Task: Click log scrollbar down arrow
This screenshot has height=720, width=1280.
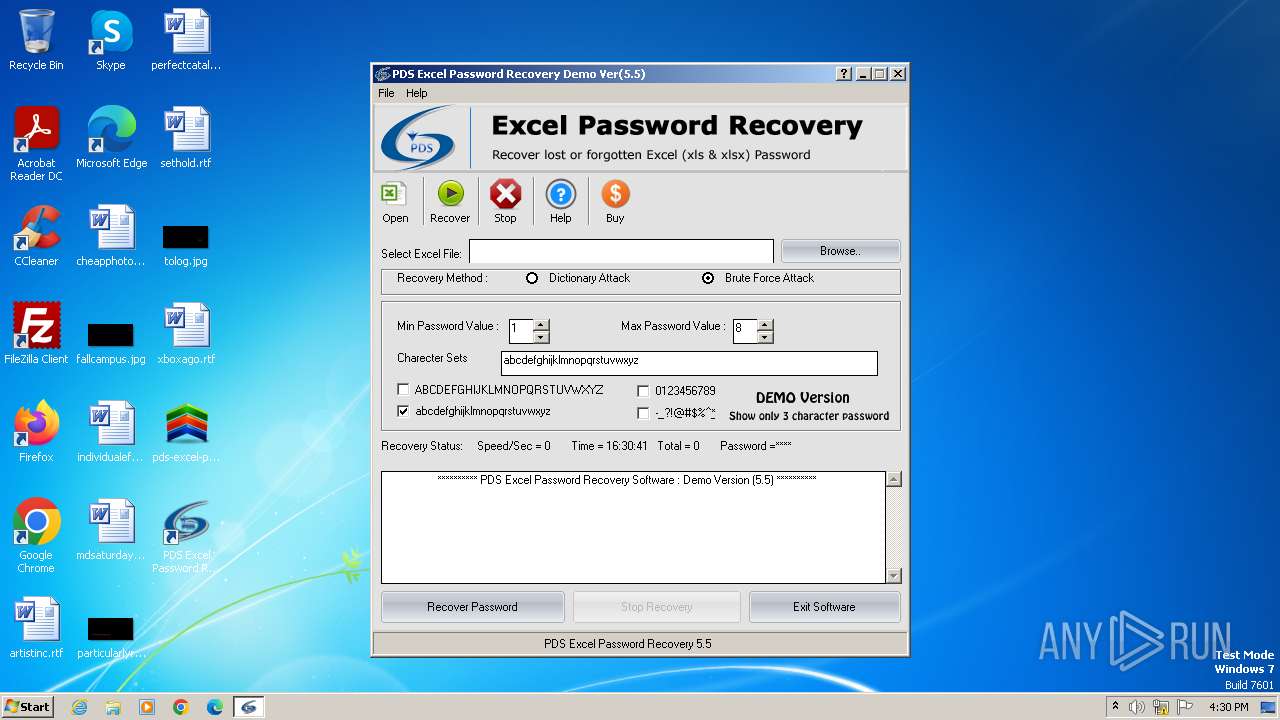Action: click(x=894, y=576)
